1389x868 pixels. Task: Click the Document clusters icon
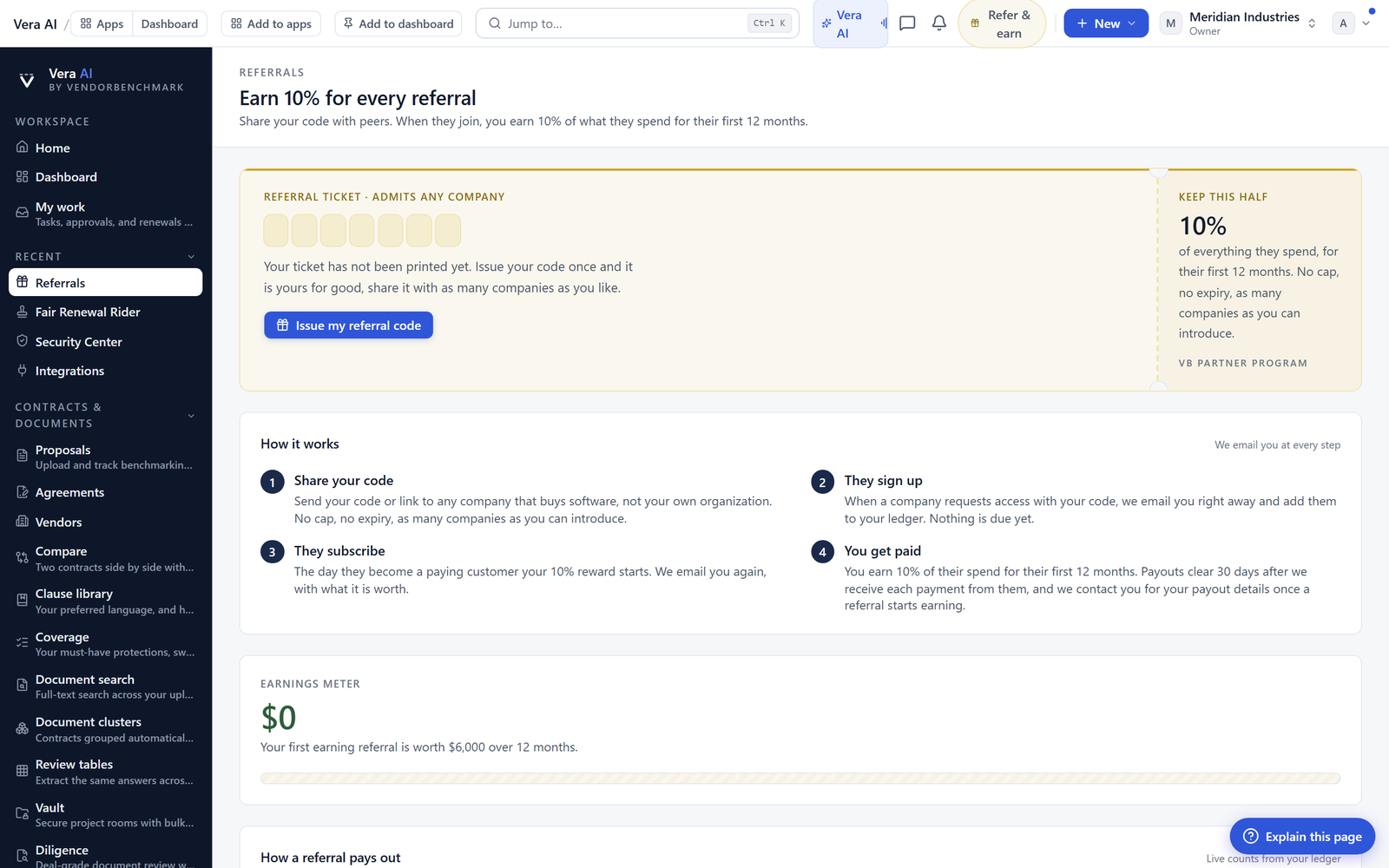(x=23, y=728)
